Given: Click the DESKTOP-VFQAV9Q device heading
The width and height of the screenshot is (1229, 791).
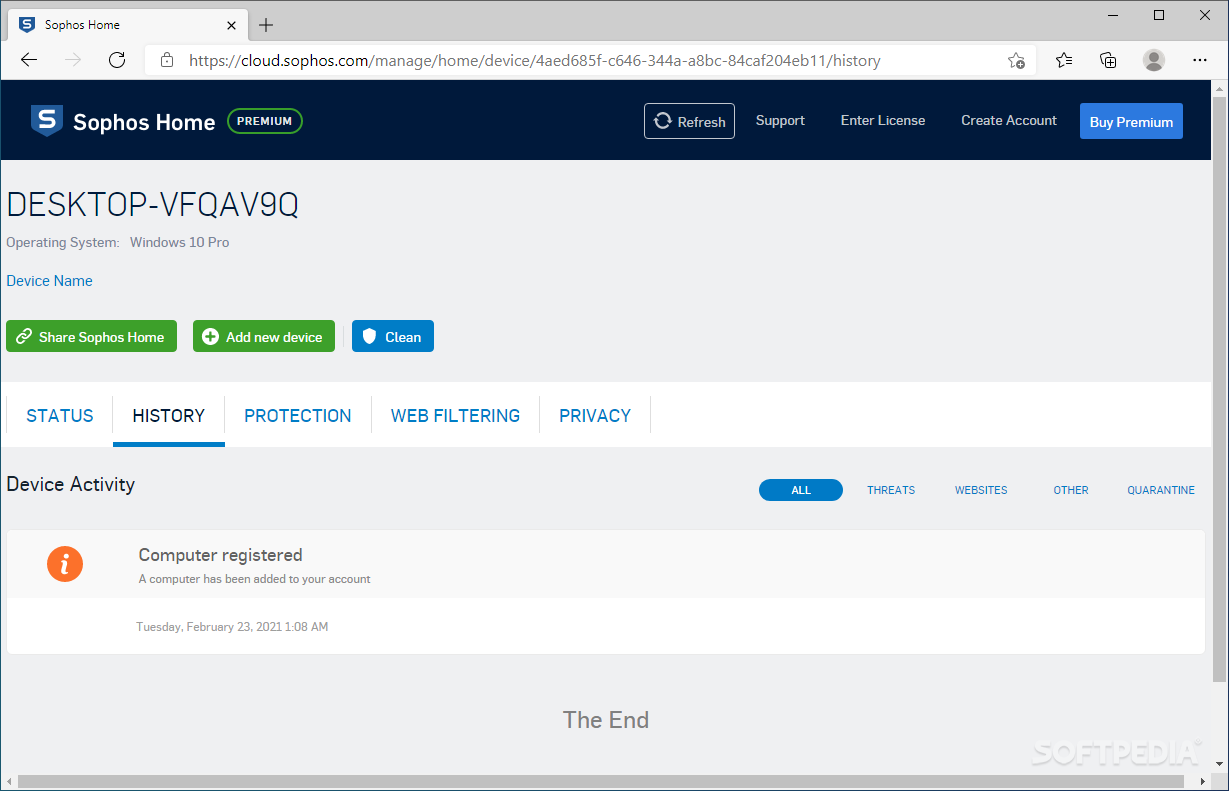Looking at the screenshot, I should tap(152, 205).
